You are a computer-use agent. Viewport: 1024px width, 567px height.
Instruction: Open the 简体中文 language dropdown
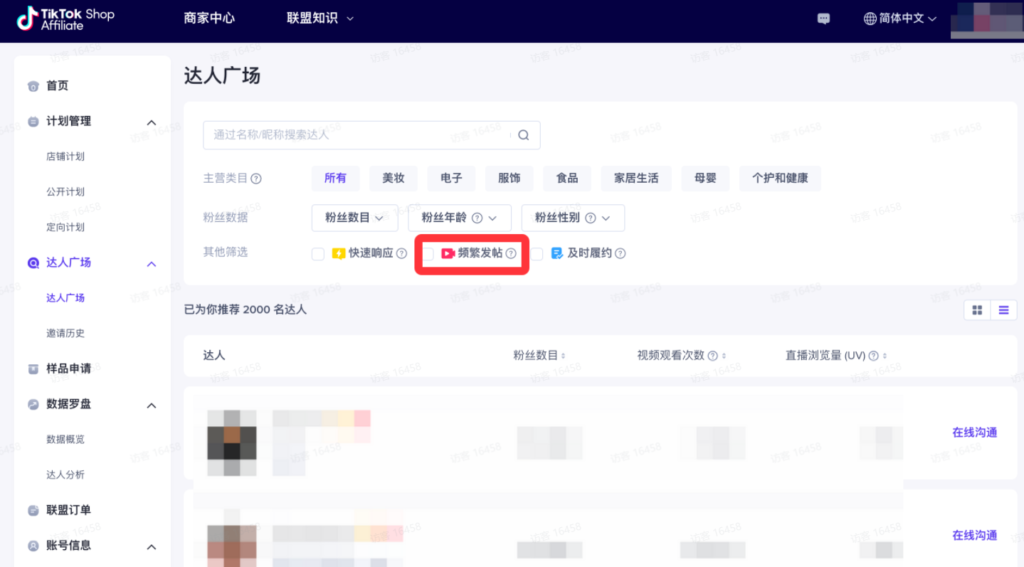click(x=901, y=18)
